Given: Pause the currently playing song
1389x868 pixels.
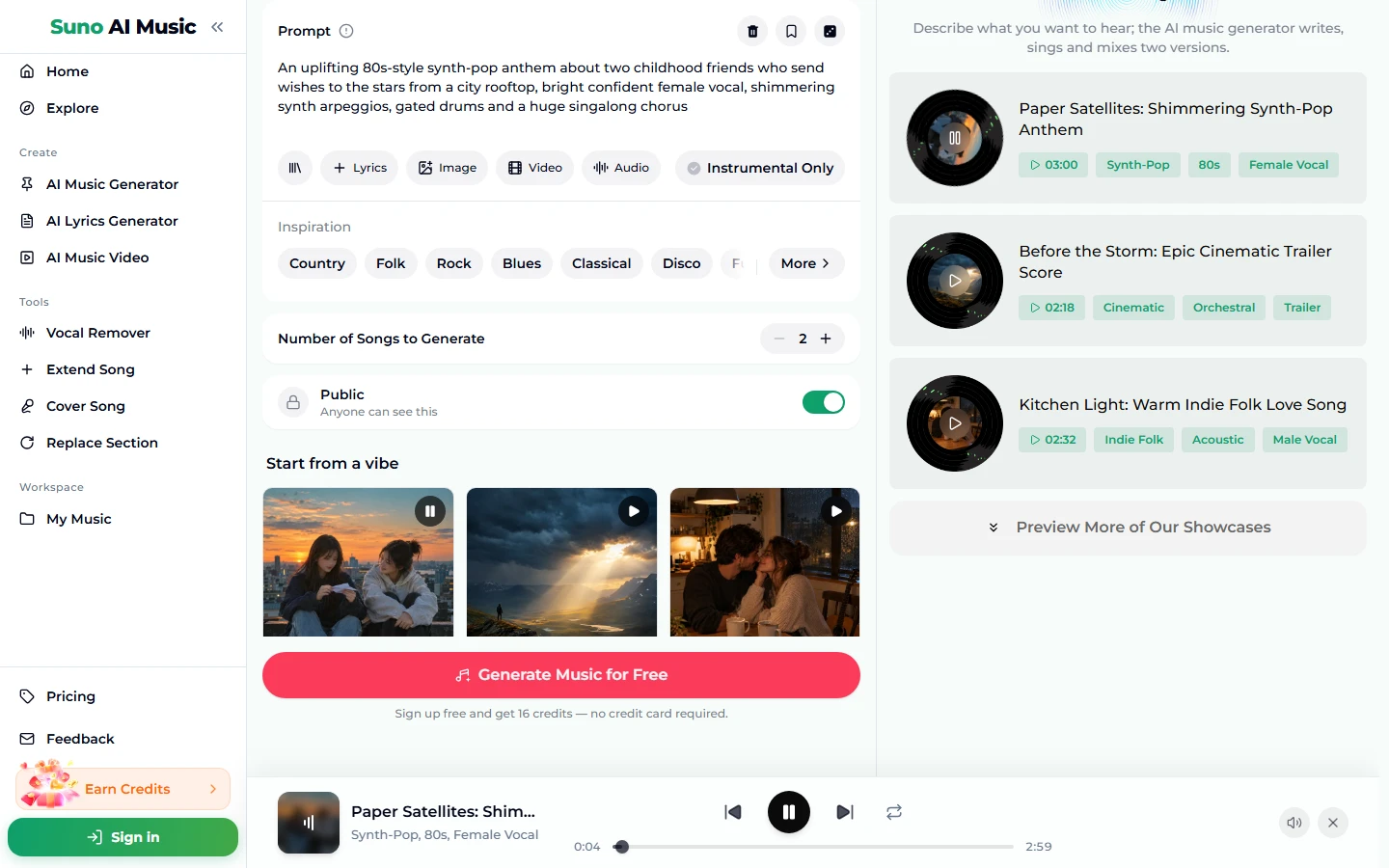Looking at the screenshot, I should 789,812.
